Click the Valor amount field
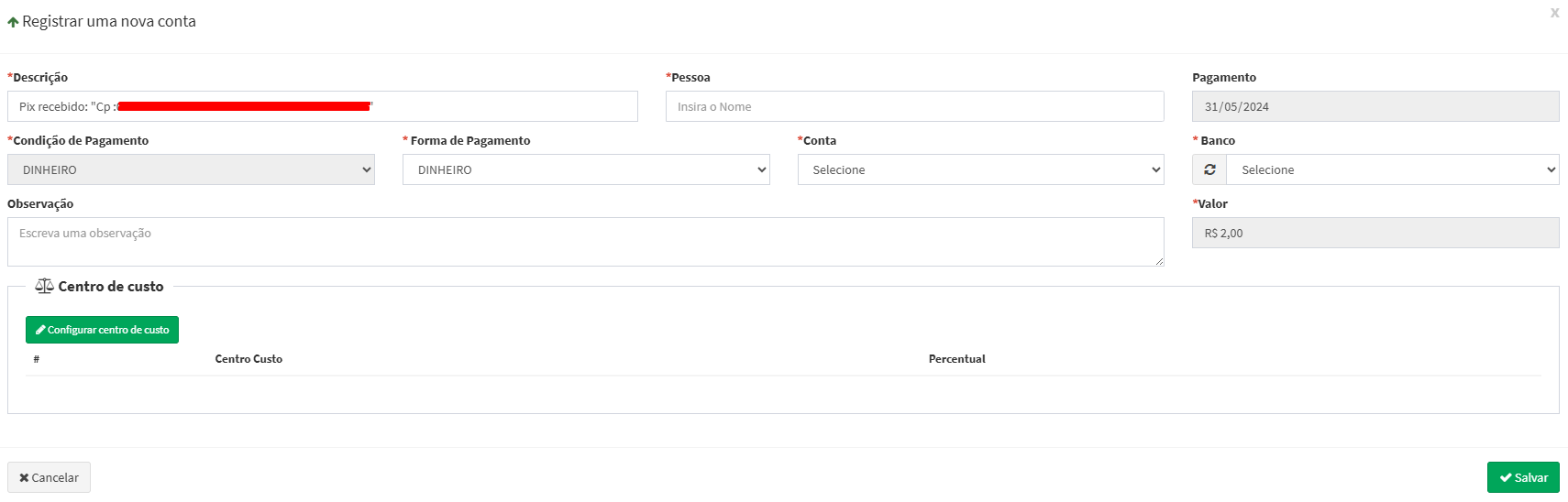Image resolution: width=1568 pixels, height=502 pixels. 1375,233
